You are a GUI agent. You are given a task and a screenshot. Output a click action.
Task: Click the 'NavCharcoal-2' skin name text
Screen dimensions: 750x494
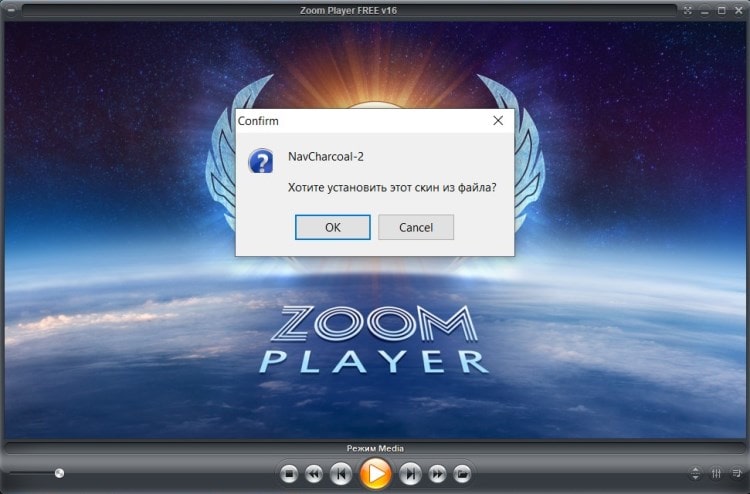click(x=326, y=156)
